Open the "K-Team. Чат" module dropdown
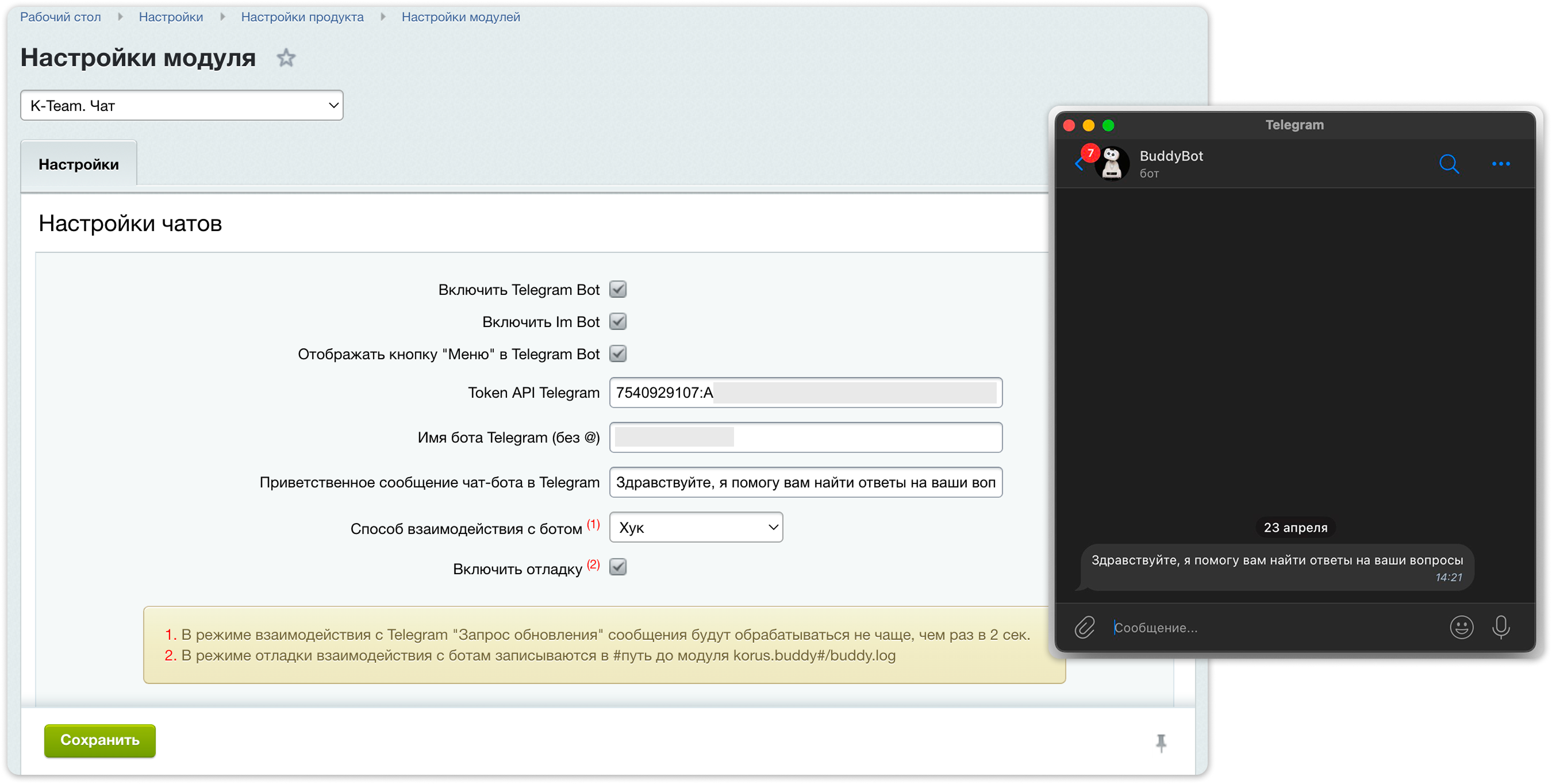 click(181, 105)
